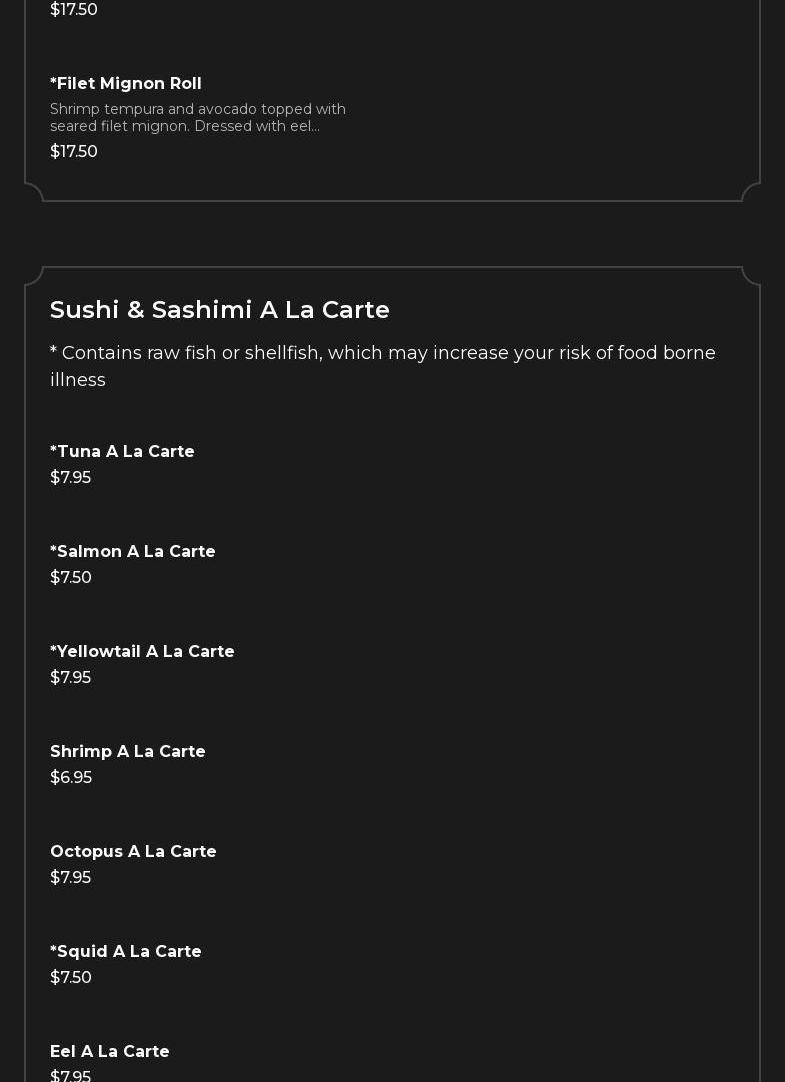Click the $17.50 price under Filet Mignon Roll

[x=74, y=152]
